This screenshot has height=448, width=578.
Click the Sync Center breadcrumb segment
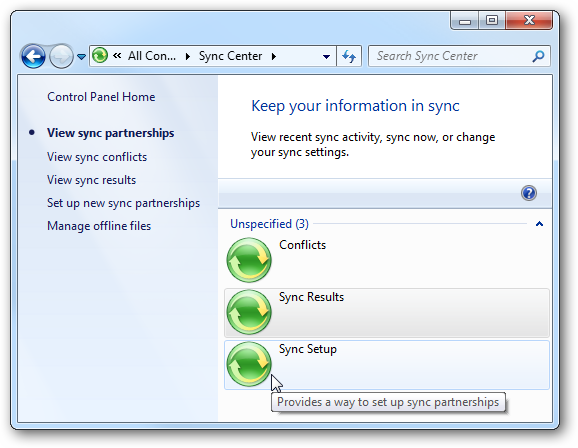(x=230, y=56)
